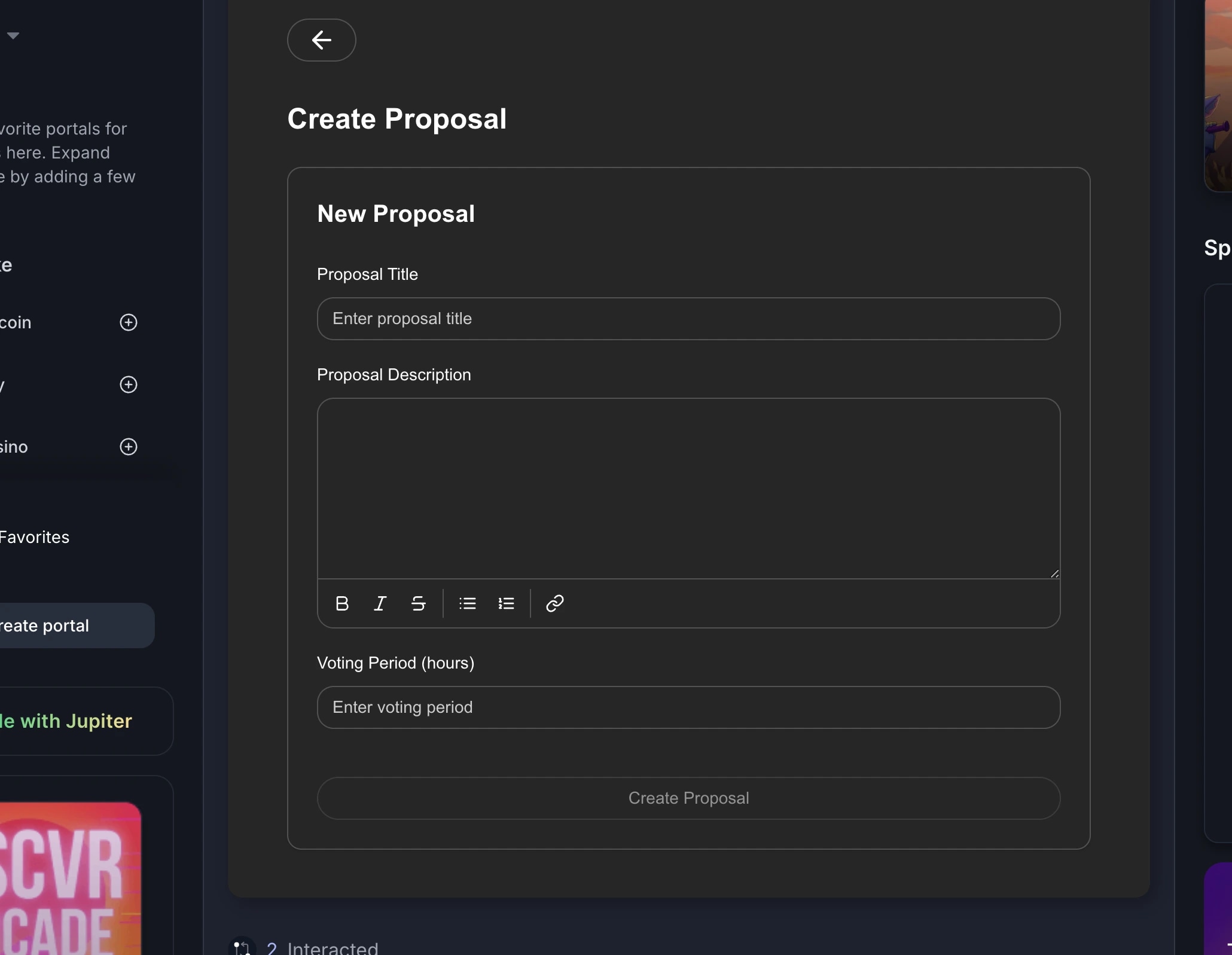This screenshot has width=1232, height=955.
Task: Click the Proposal Description text area
Action: pyautogui.click(x=688, y=488)
